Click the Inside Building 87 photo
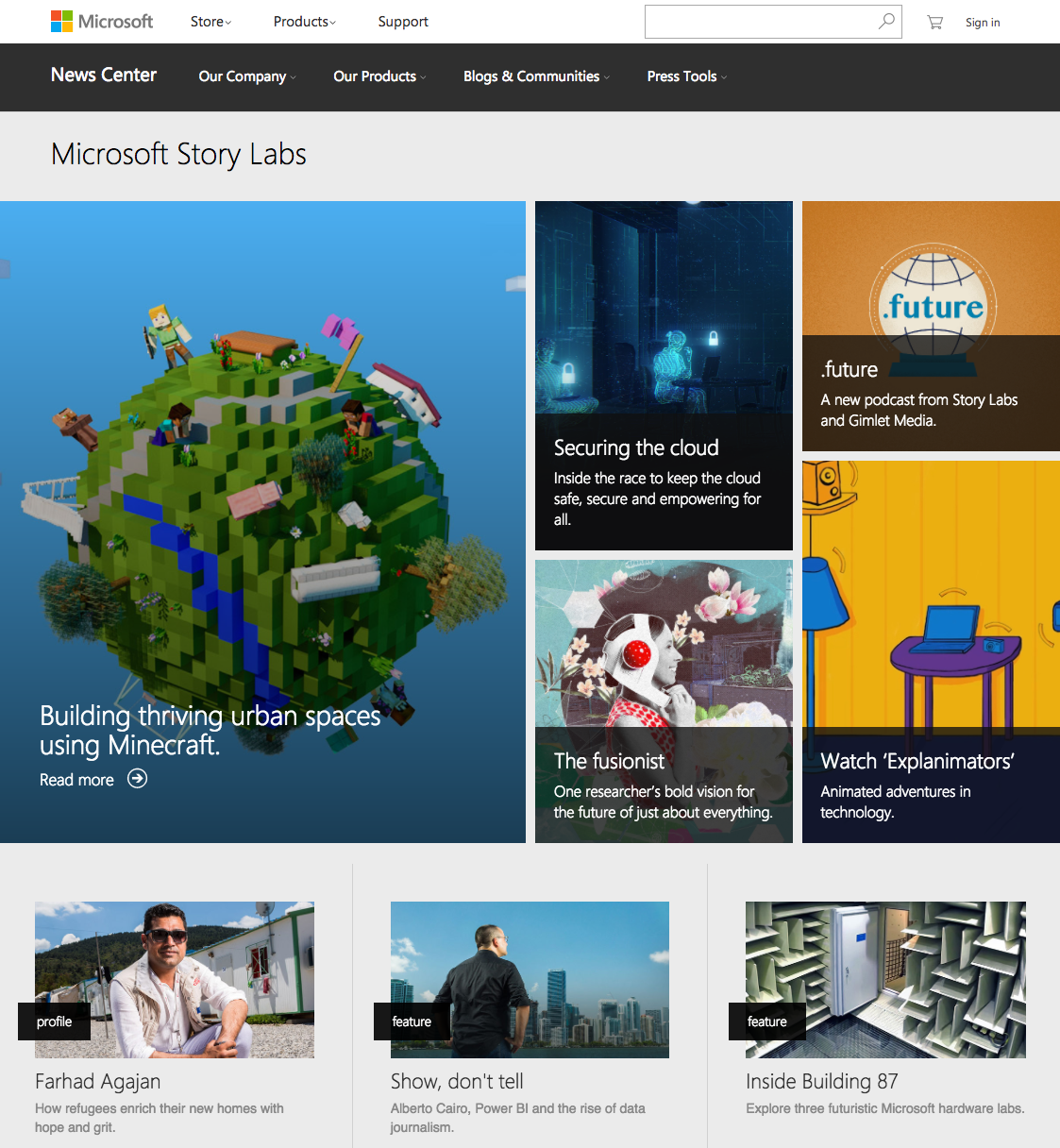 [885, 980]
